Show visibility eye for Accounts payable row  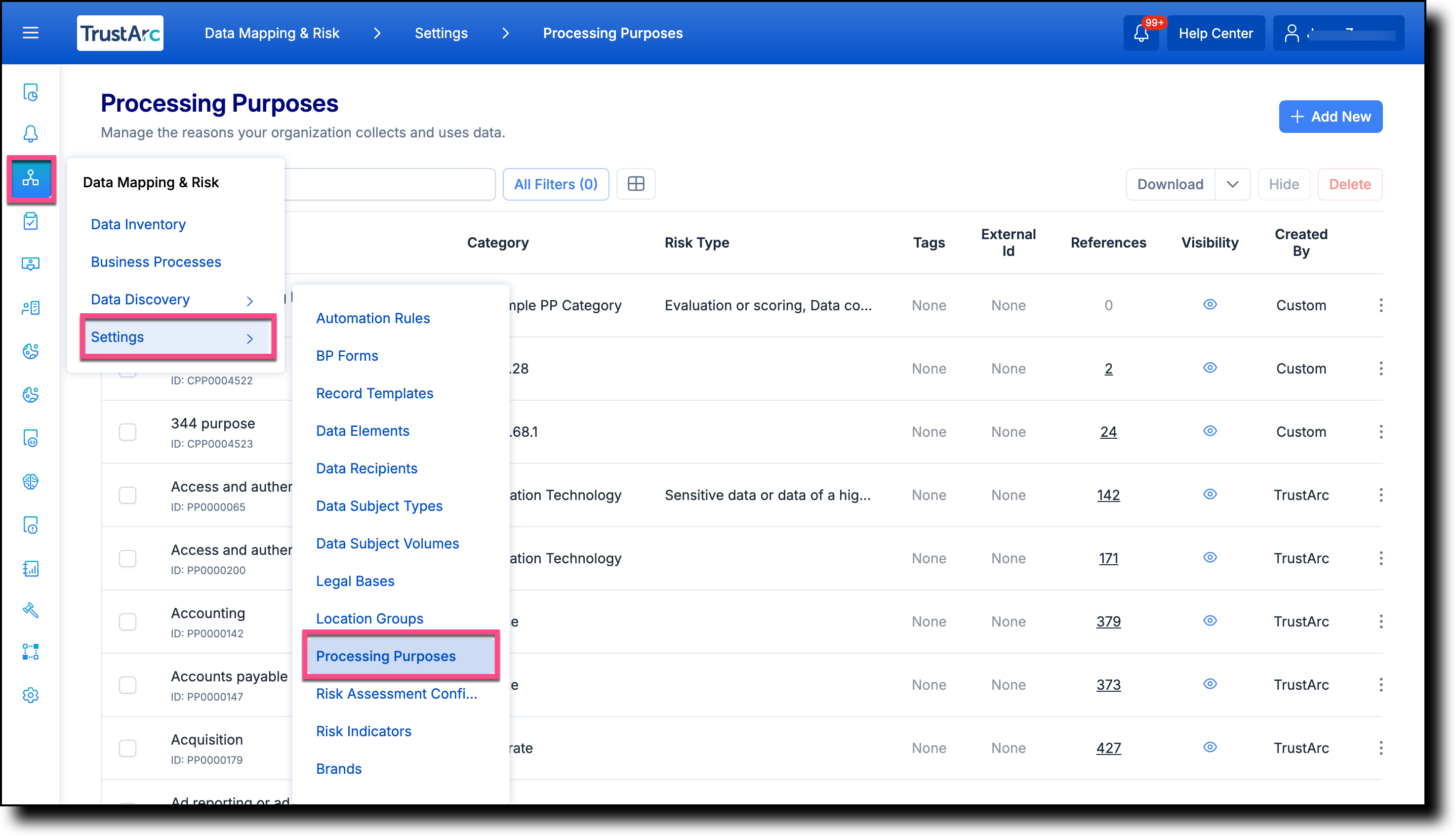click(1210, 684)
